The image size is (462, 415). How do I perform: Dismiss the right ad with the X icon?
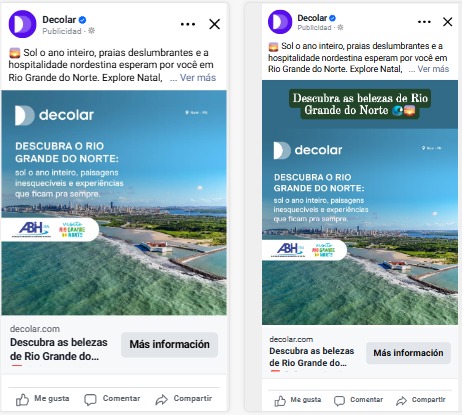point(447,22)
